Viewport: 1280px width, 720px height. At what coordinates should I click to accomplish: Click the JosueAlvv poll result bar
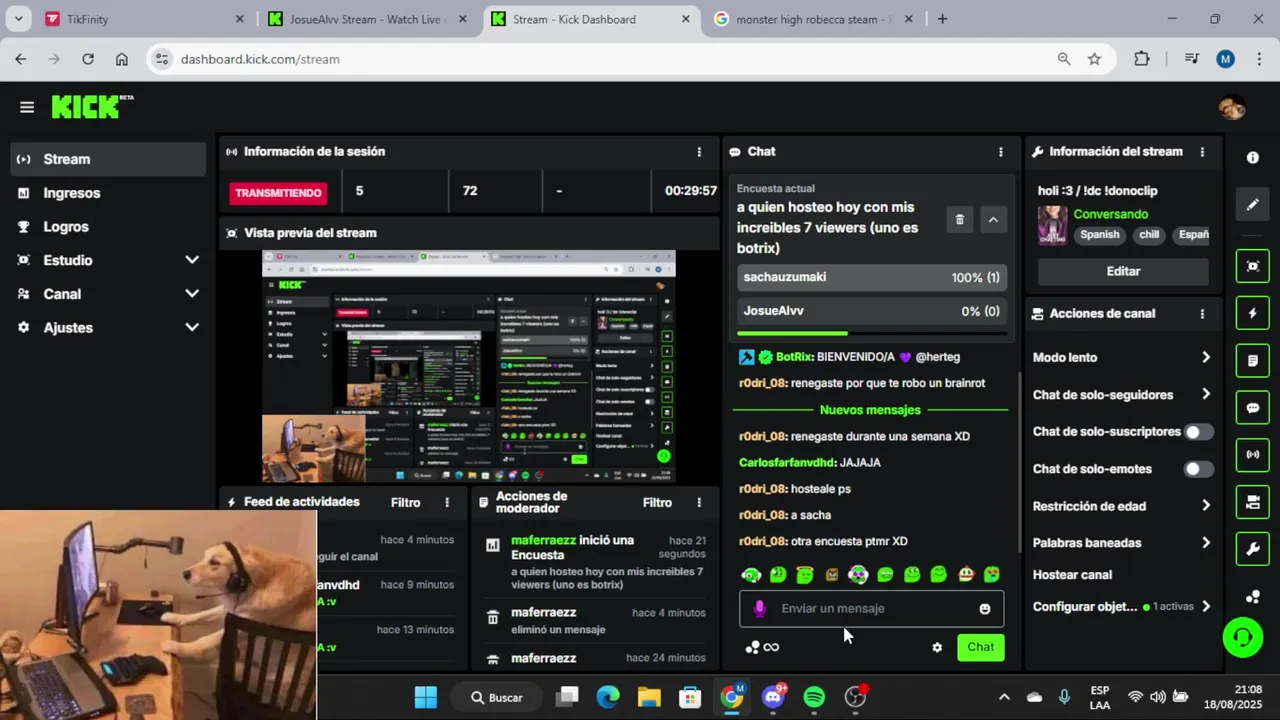pyautogui.click(x=870, y=311)
